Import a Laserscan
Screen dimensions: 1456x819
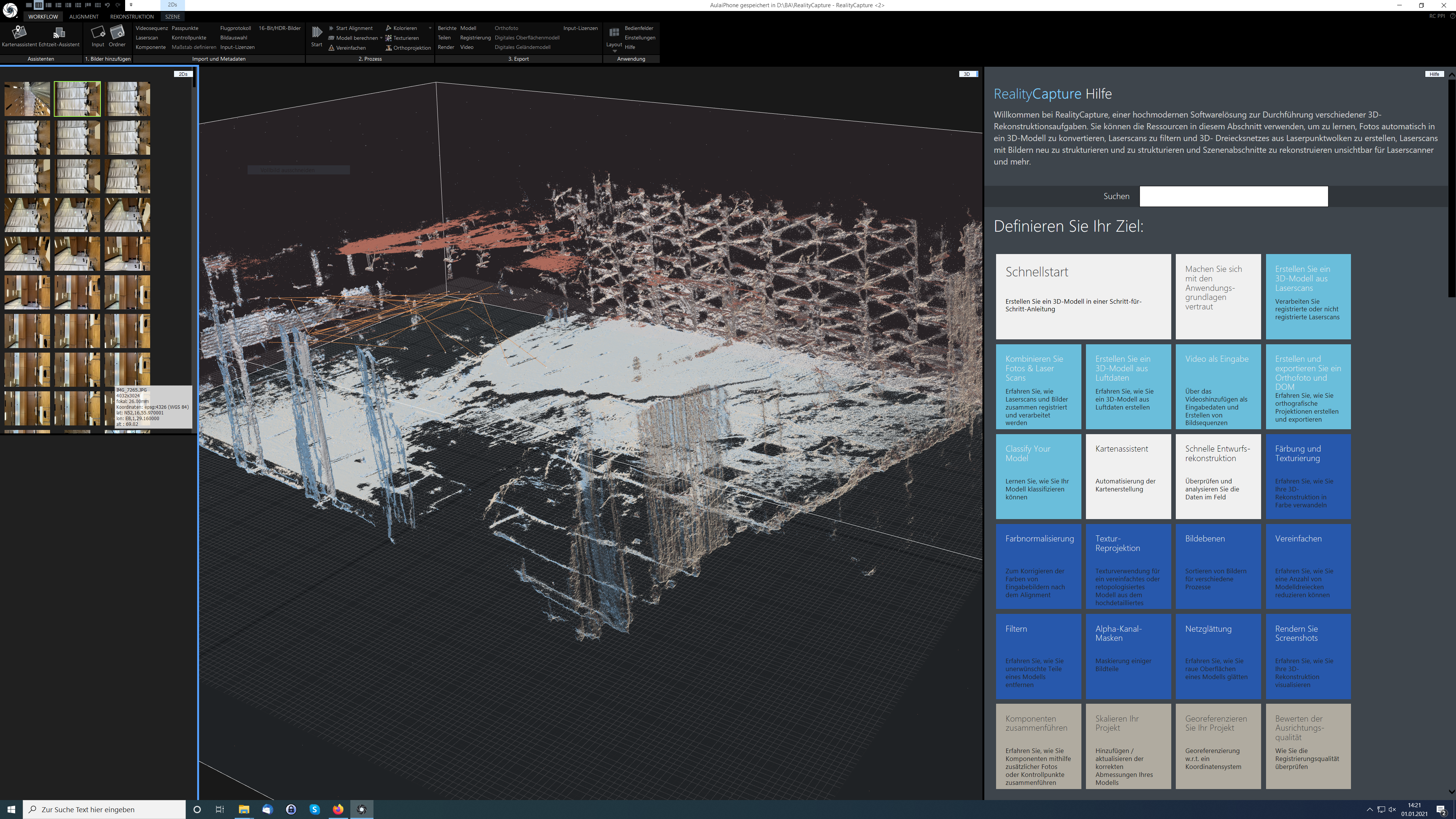[147, 38]
